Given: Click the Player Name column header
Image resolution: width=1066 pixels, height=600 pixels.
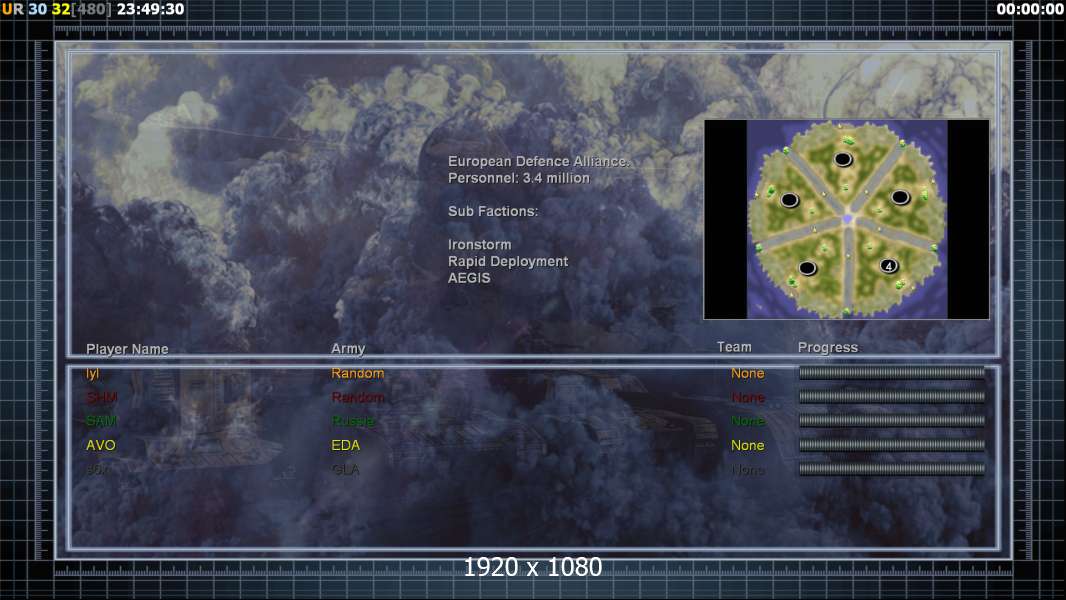Looking at the screenshot, I should point(127,349).
